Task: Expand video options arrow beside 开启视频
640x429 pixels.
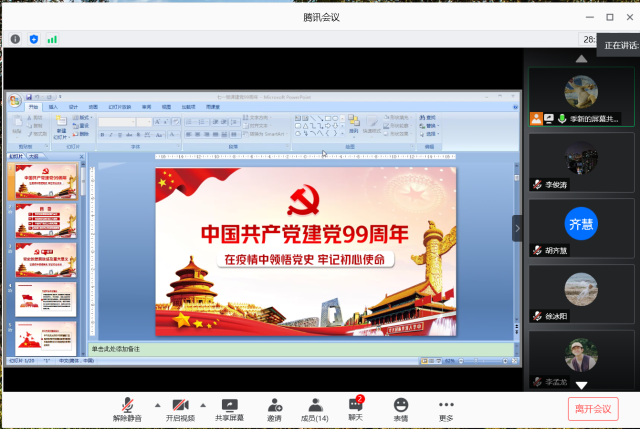Action: 203,405
